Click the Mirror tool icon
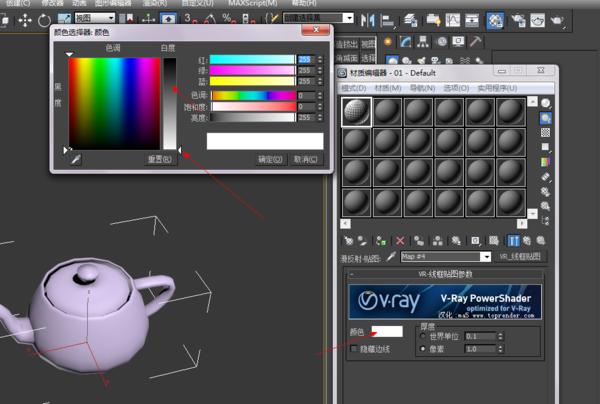The image size is (600, 404). 368,20
